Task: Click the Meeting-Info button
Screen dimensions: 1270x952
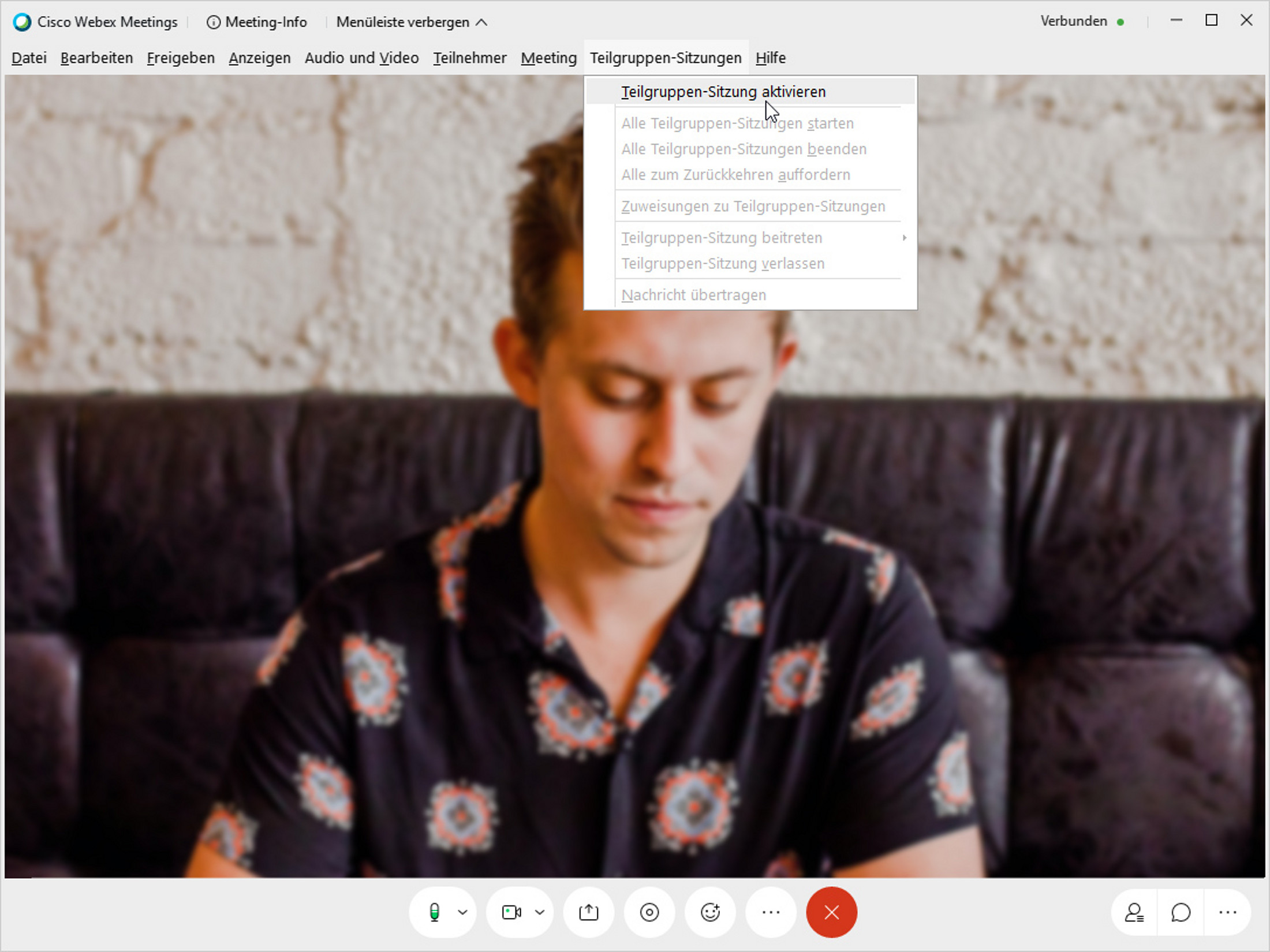Action: click(257, 22)
